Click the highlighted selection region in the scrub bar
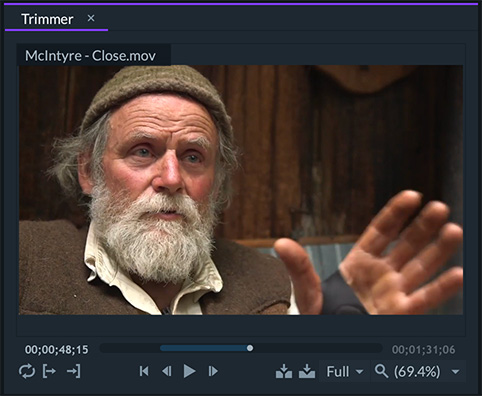Viewport: 482px width, 396px height. pyautogui.click(x=204, y=348)
